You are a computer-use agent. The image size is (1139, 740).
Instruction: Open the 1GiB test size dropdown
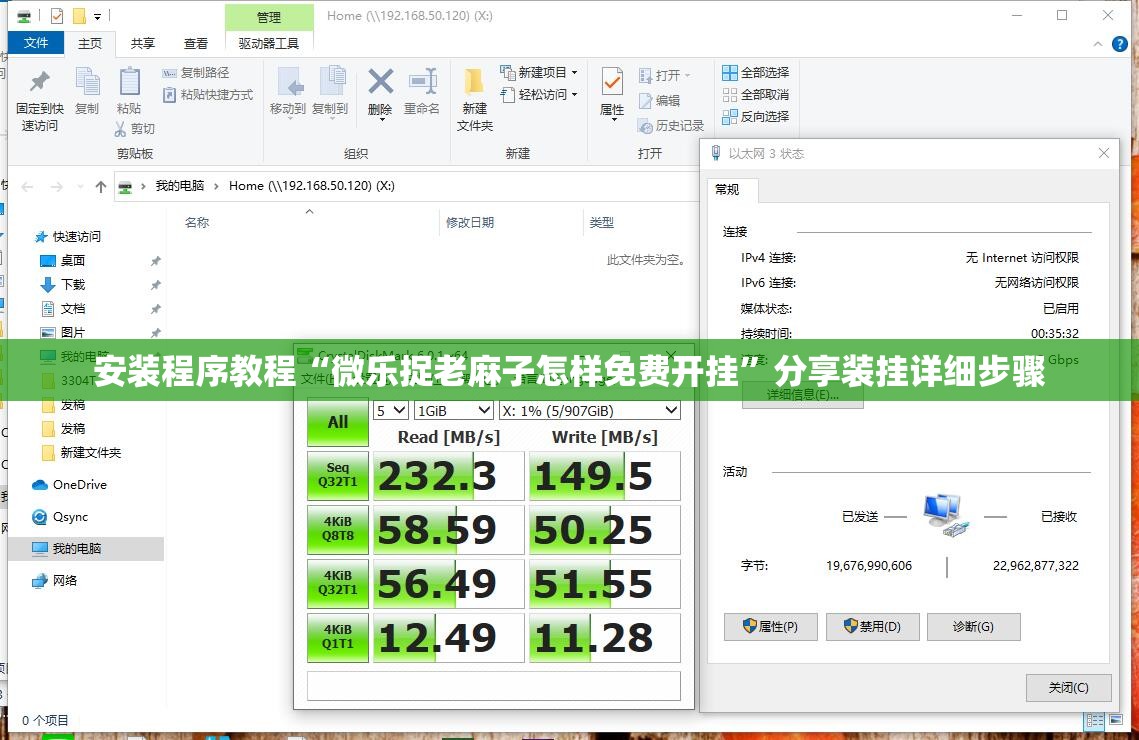(454, 410)
